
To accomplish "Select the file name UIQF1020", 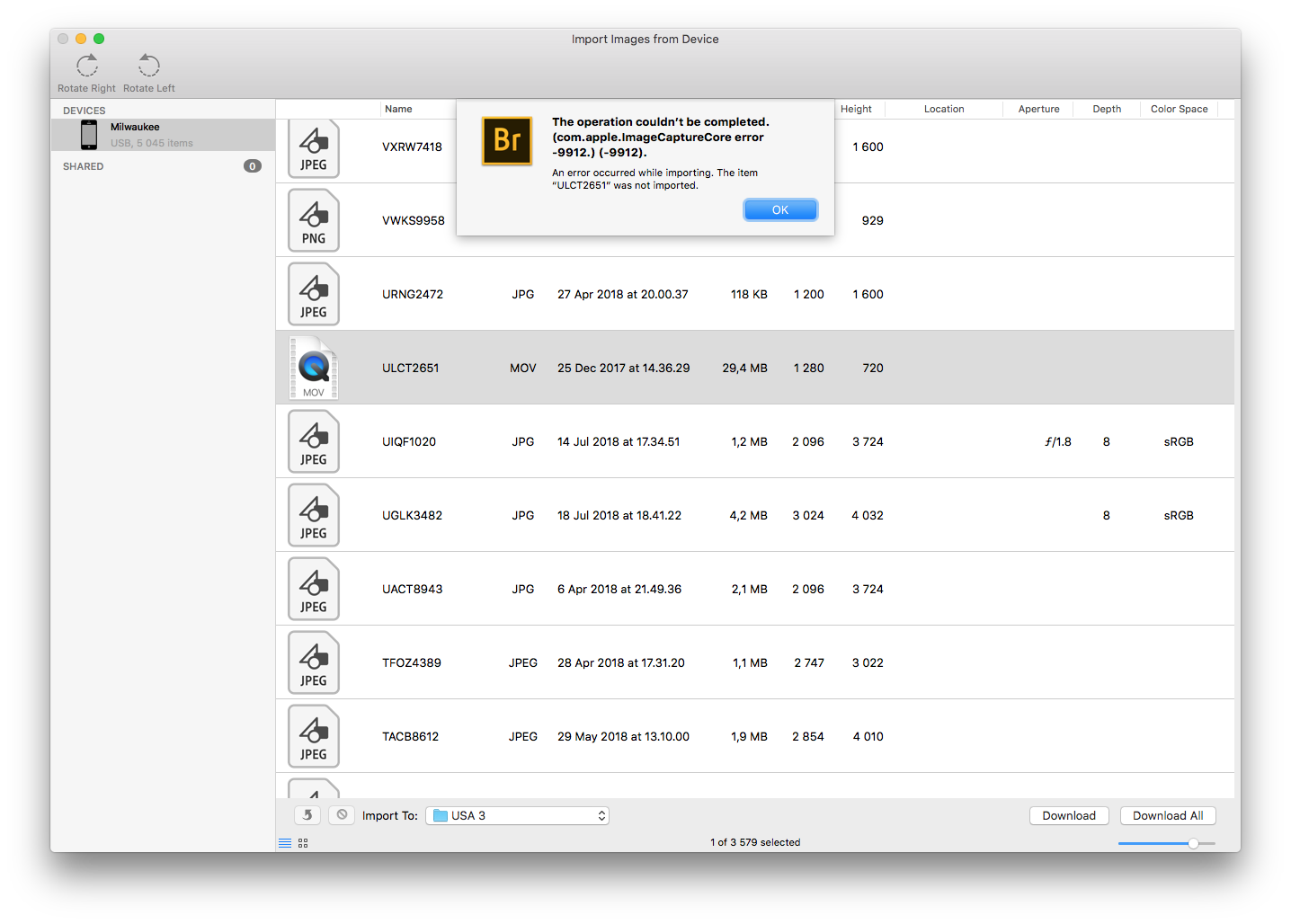I will [x=409, y=441].
